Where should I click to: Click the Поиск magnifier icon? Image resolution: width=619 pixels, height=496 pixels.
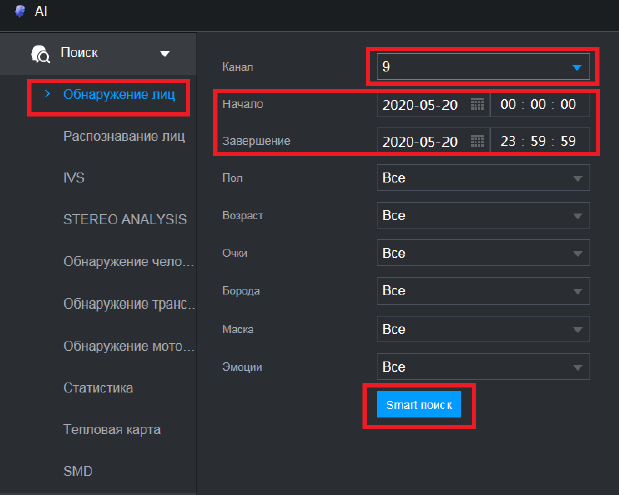pyautogui.click(x=41, y=53)
